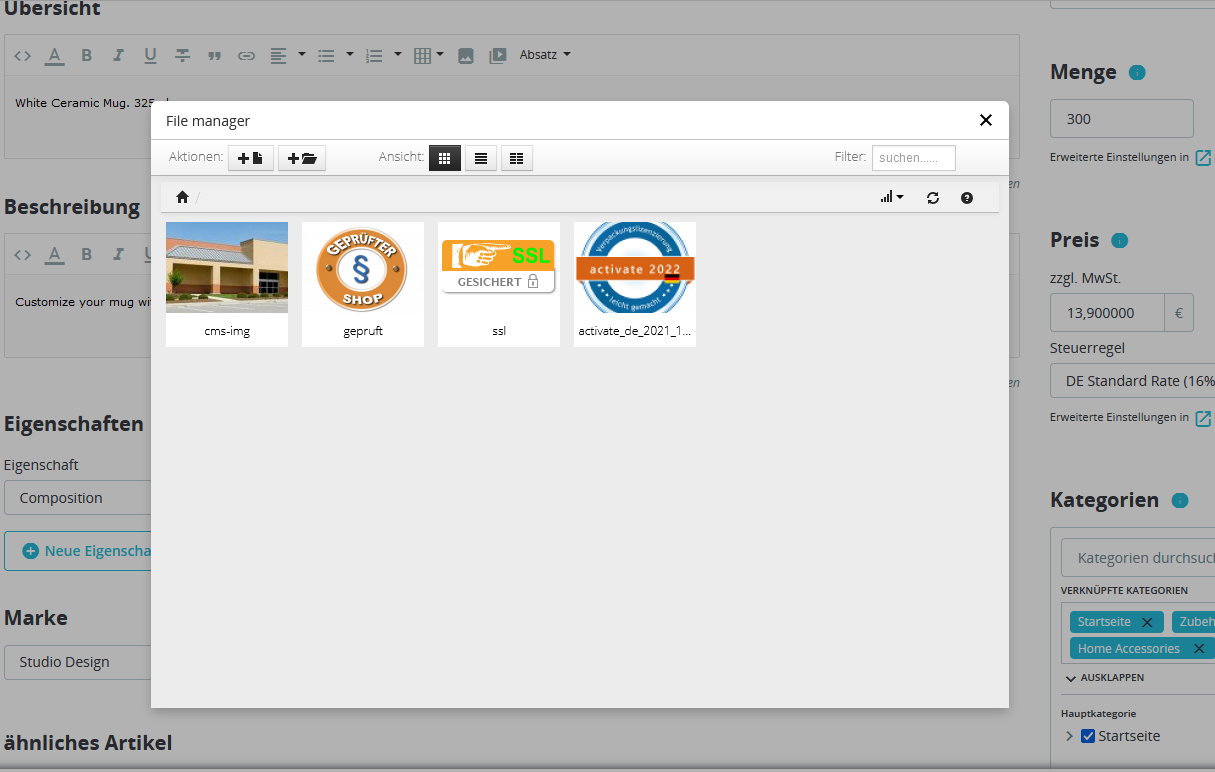Click the price field showing 13,900000
Image resolution: width=1215 pixels, height=772 pixels.
click(x=1107, y=313)
